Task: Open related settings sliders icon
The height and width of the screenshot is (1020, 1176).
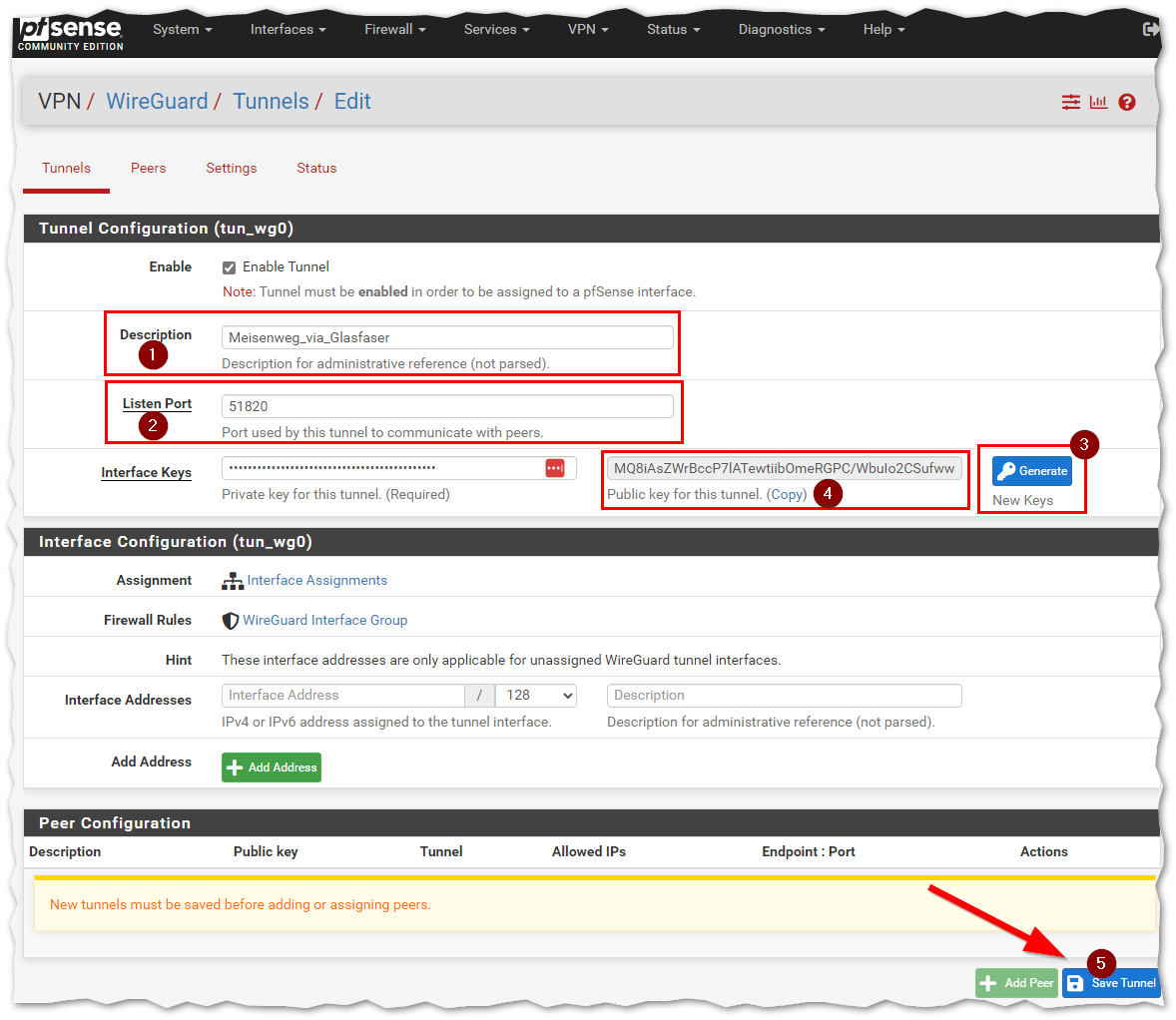Action: 1070,102
